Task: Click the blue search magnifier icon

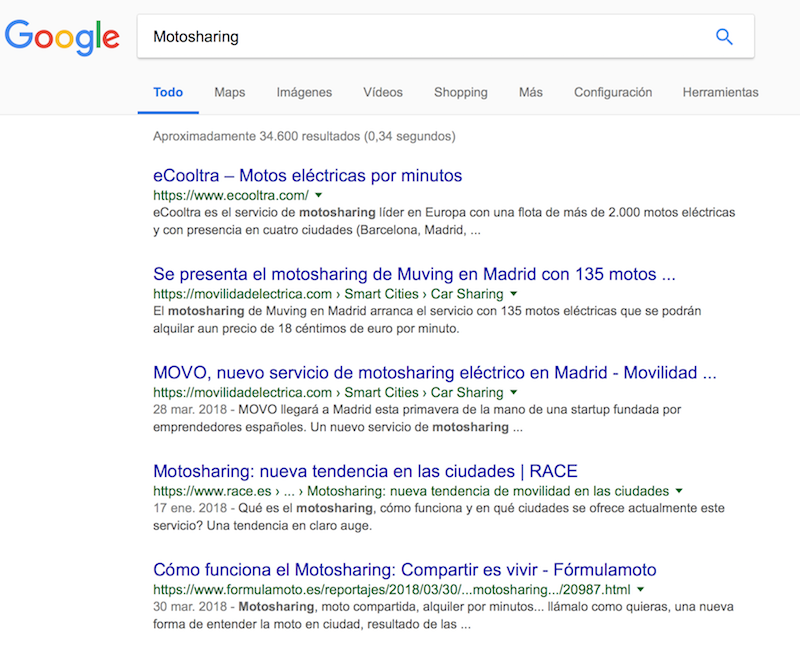Action: 724,36
